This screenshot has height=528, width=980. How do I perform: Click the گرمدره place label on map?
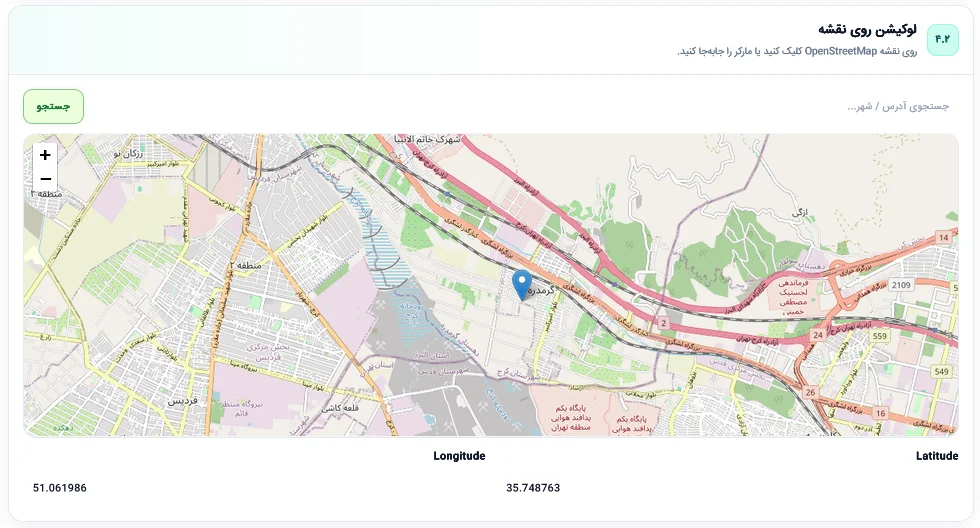point(541,290)
